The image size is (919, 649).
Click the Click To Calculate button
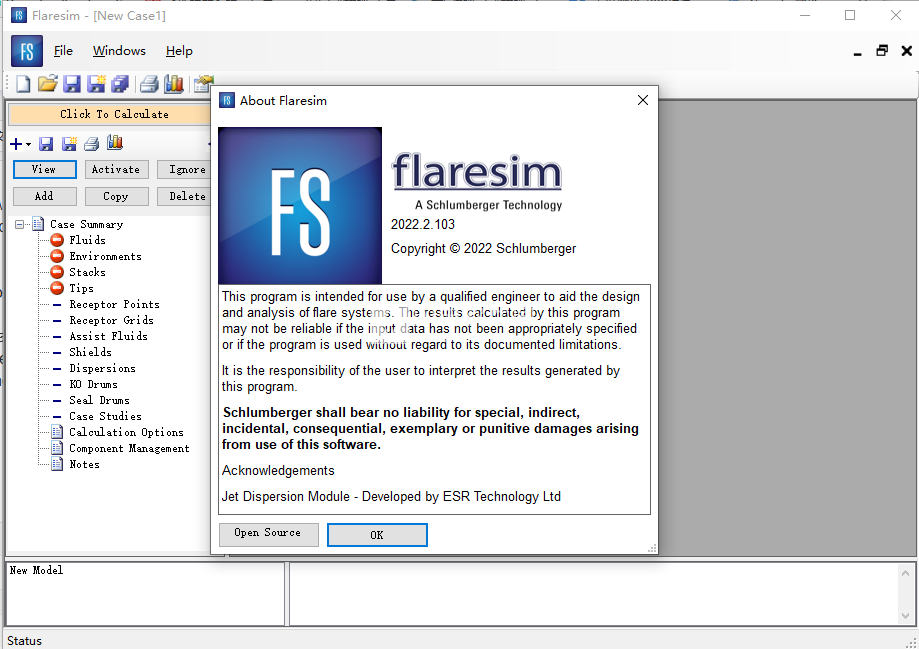click(110, 114)
